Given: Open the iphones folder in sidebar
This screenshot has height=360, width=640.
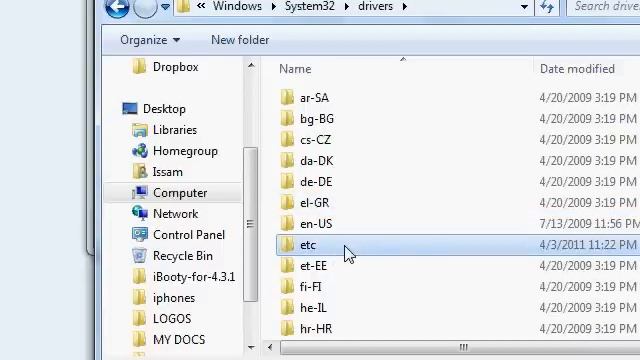Looking at the screenshot, I should [174, 298].
